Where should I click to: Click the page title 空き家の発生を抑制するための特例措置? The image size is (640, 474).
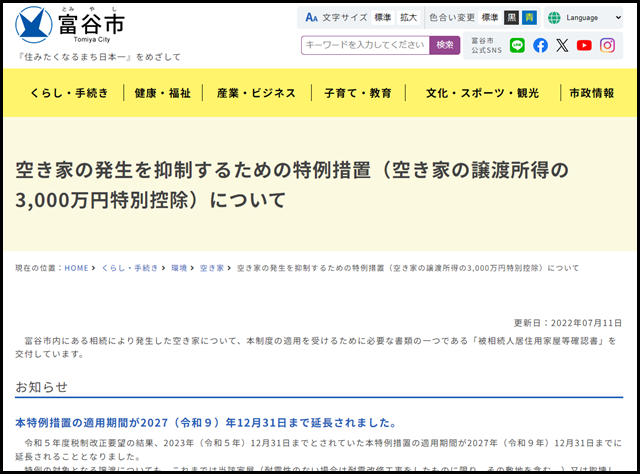tap(292, 185)
